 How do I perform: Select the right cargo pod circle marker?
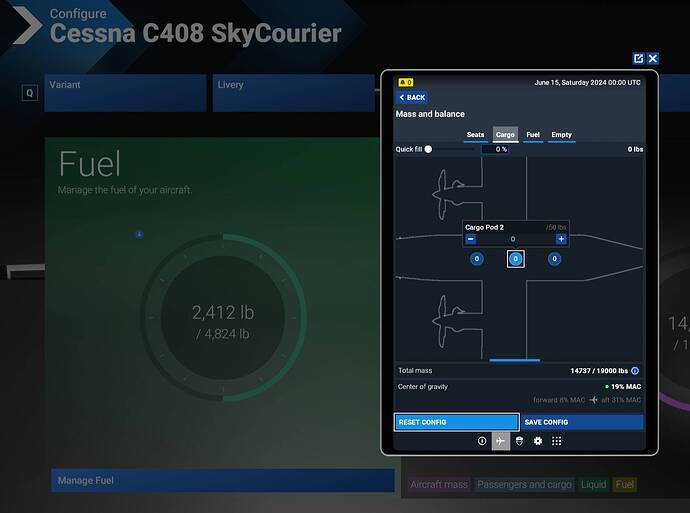point(554,259)
